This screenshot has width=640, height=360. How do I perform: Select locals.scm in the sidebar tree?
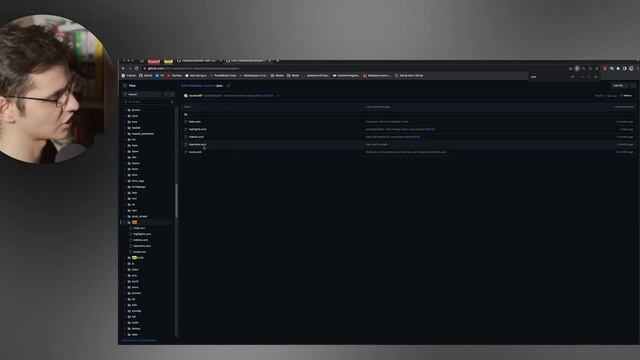[x=140, y=252]
